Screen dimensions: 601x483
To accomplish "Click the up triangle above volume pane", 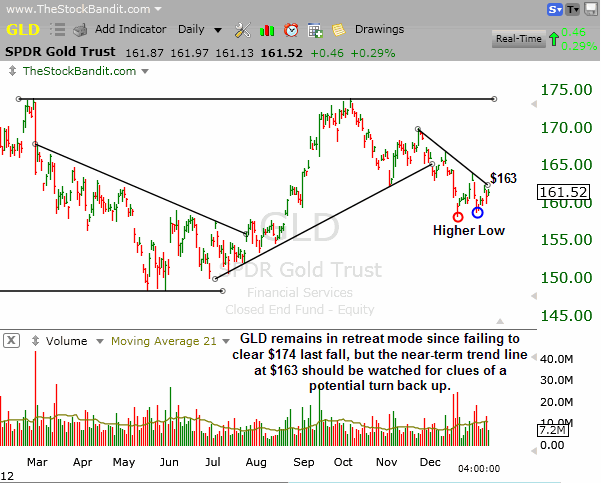I will pyautogui.click(x=500, y=321).
